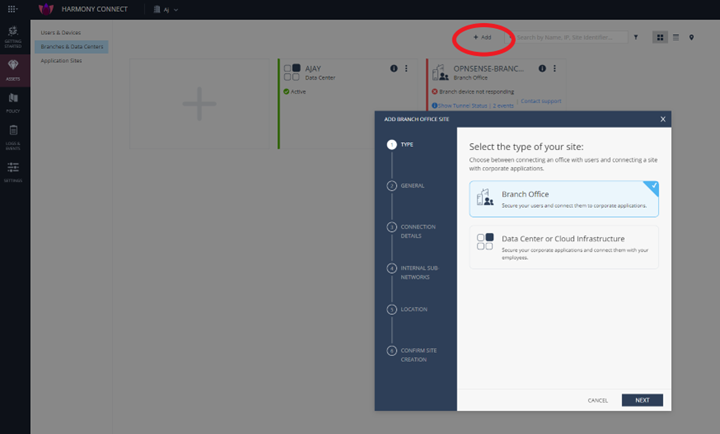Click the Harmony Connect lotus logo
Image resolution: width=720 pixels, height=434 pixels.
[x=46, y=9]
